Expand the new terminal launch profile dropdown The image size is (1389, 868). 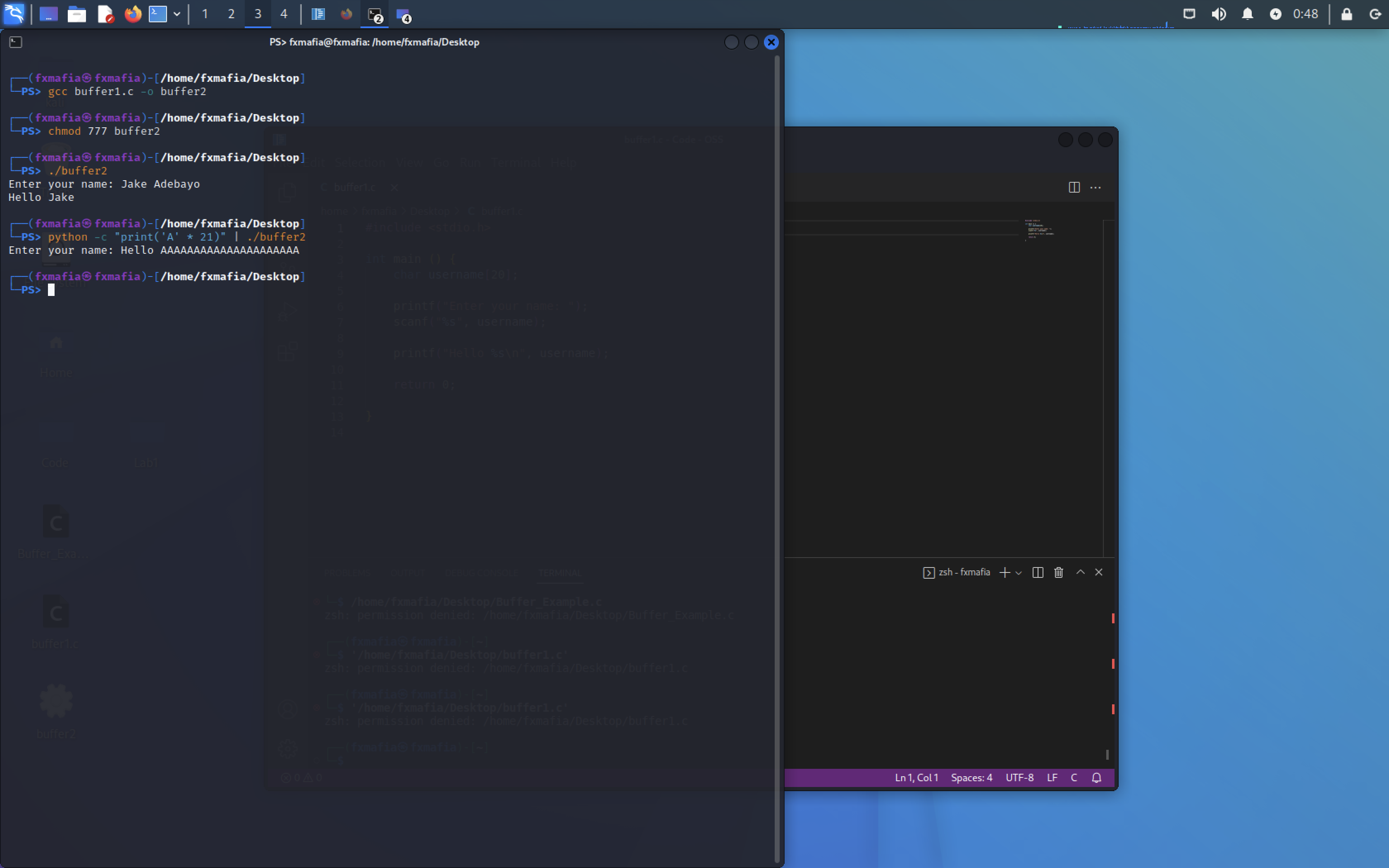click(1019, 573)
